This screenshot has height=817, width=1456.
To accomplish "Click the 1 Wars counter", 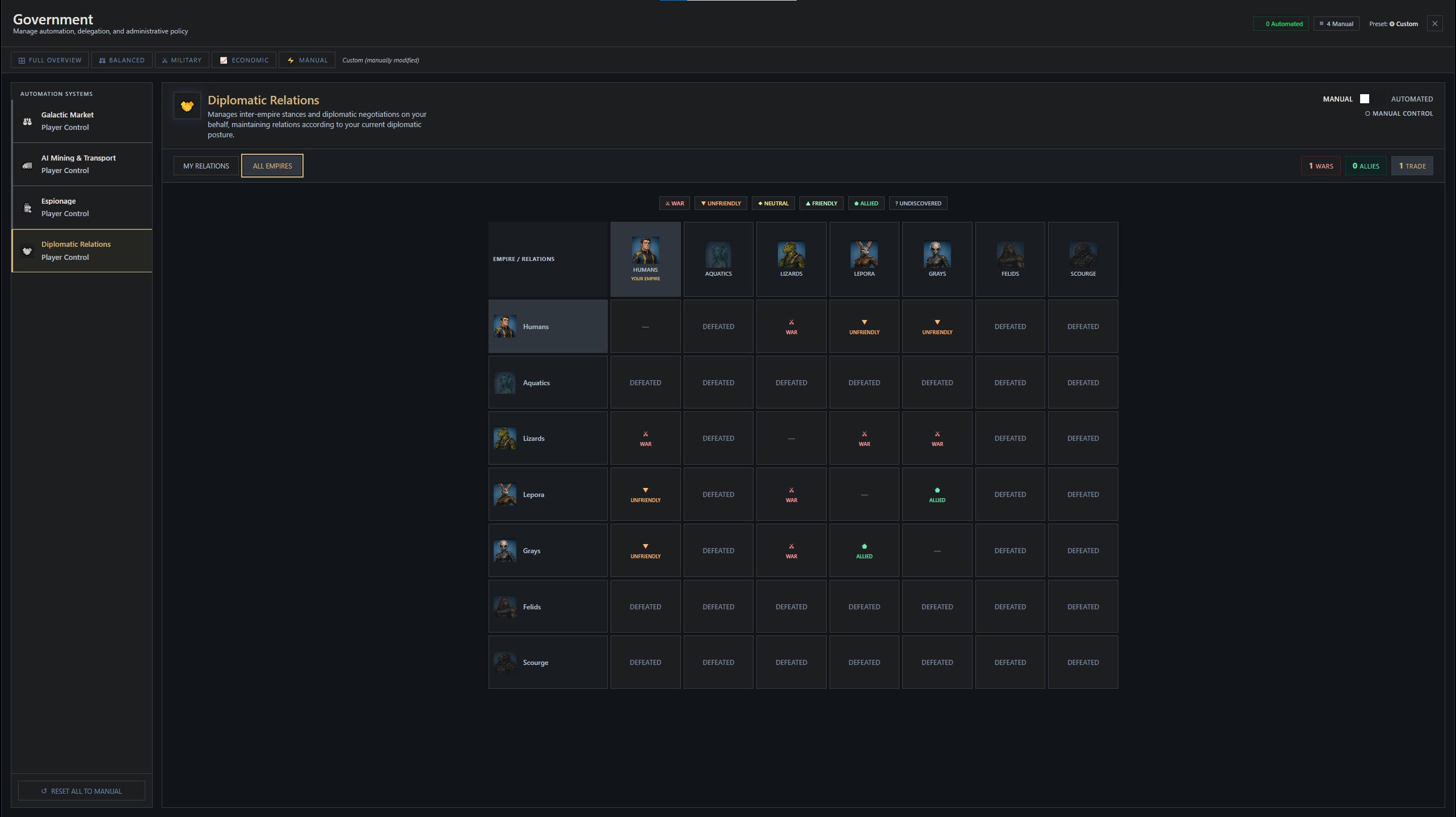I will 1321,166.
